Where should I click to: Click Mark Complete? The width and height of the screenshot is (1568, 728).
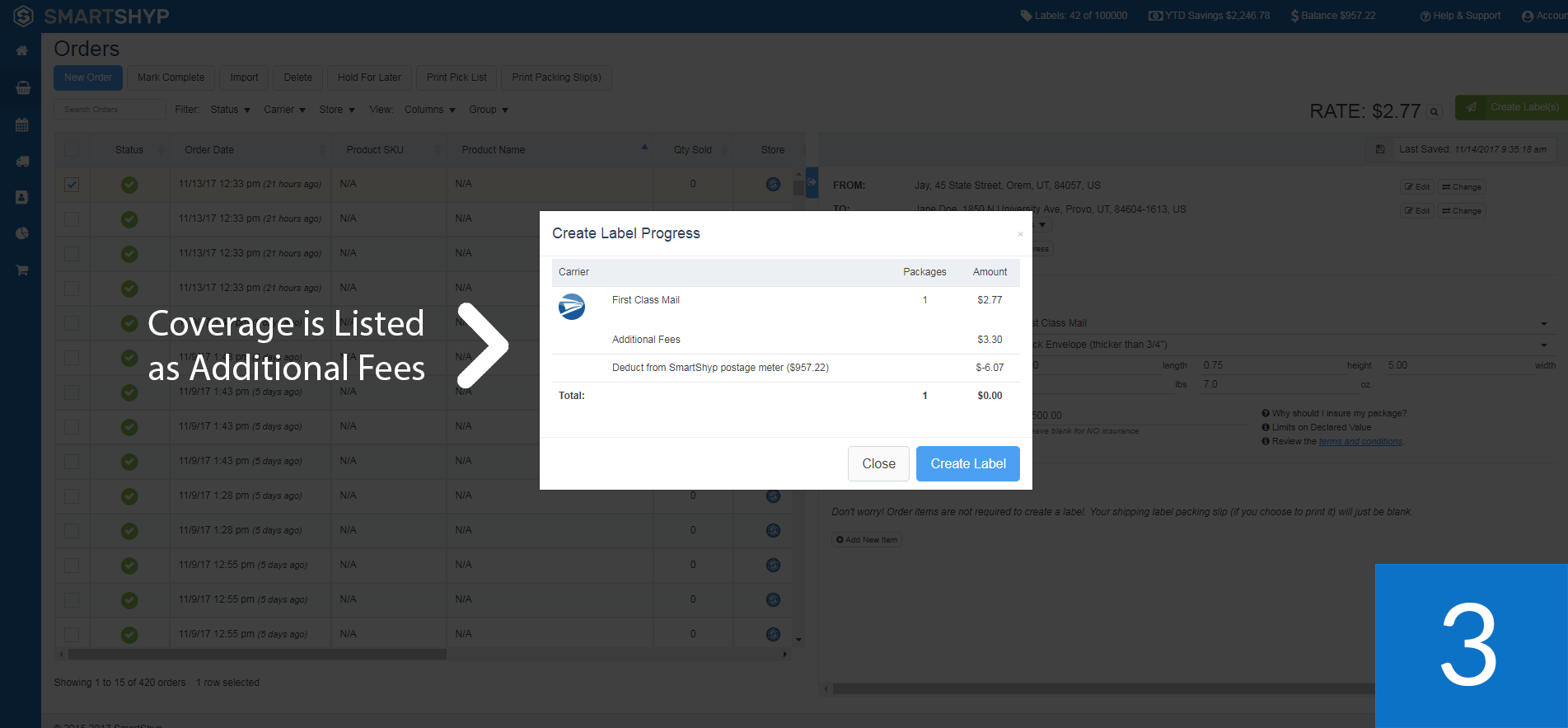point(171,77)
